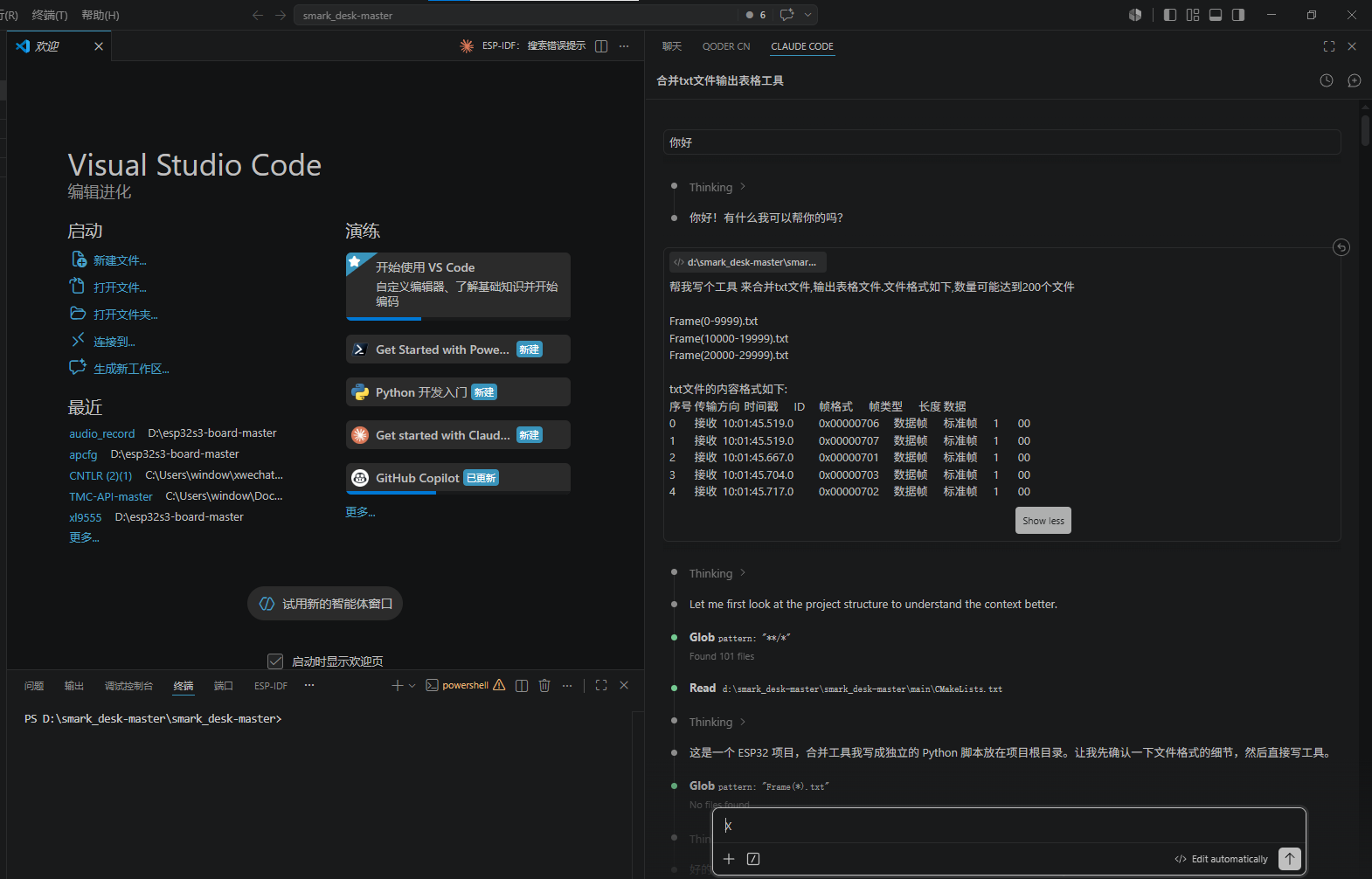1372x879 pixels.
Task: Click rewind icon beside user message
Action: pyautogui.click(x=1341, y=247)
